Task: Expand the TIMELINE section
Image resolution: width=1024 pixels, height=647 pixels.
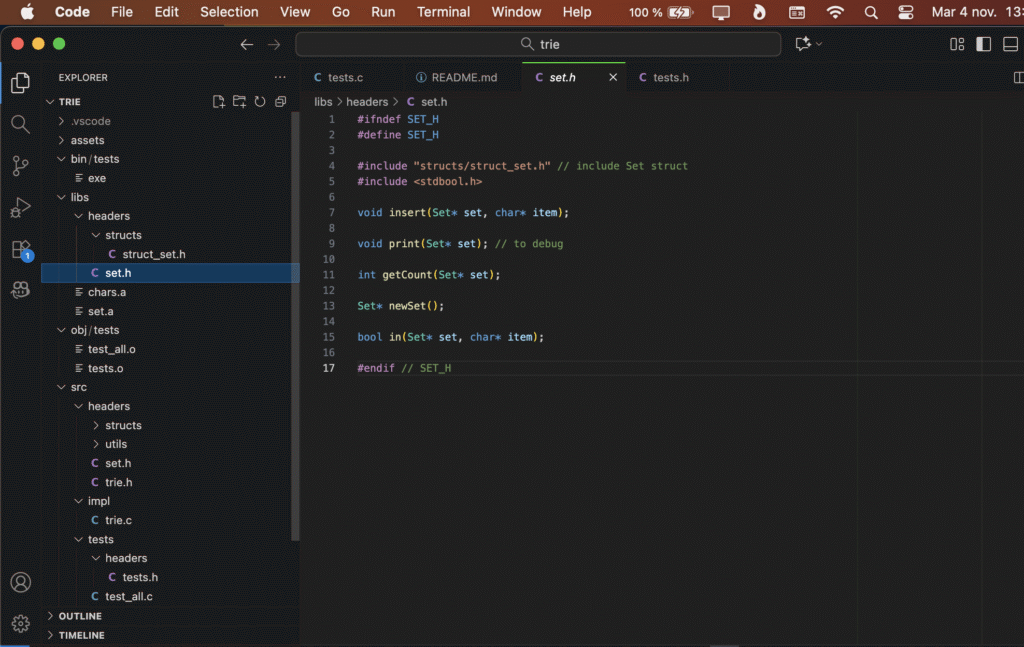Action: [x=81, y=635]
